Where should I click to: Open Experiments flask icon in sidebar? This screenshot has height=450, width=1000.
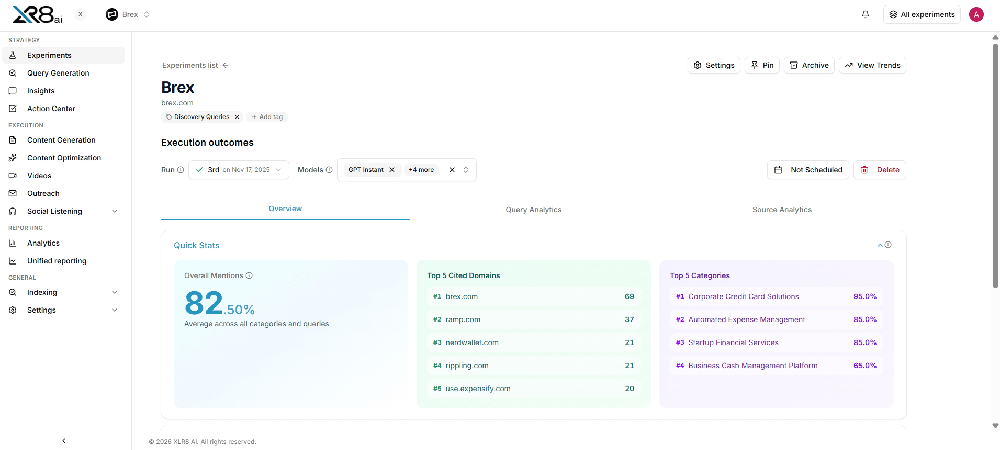point(13,55)
